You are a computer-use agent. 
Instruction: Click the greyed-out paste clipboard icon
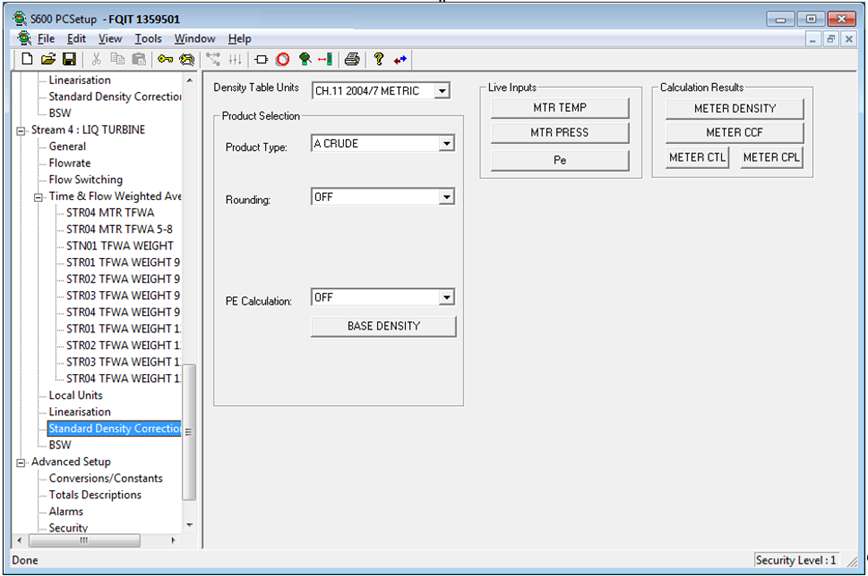[139, 59]
